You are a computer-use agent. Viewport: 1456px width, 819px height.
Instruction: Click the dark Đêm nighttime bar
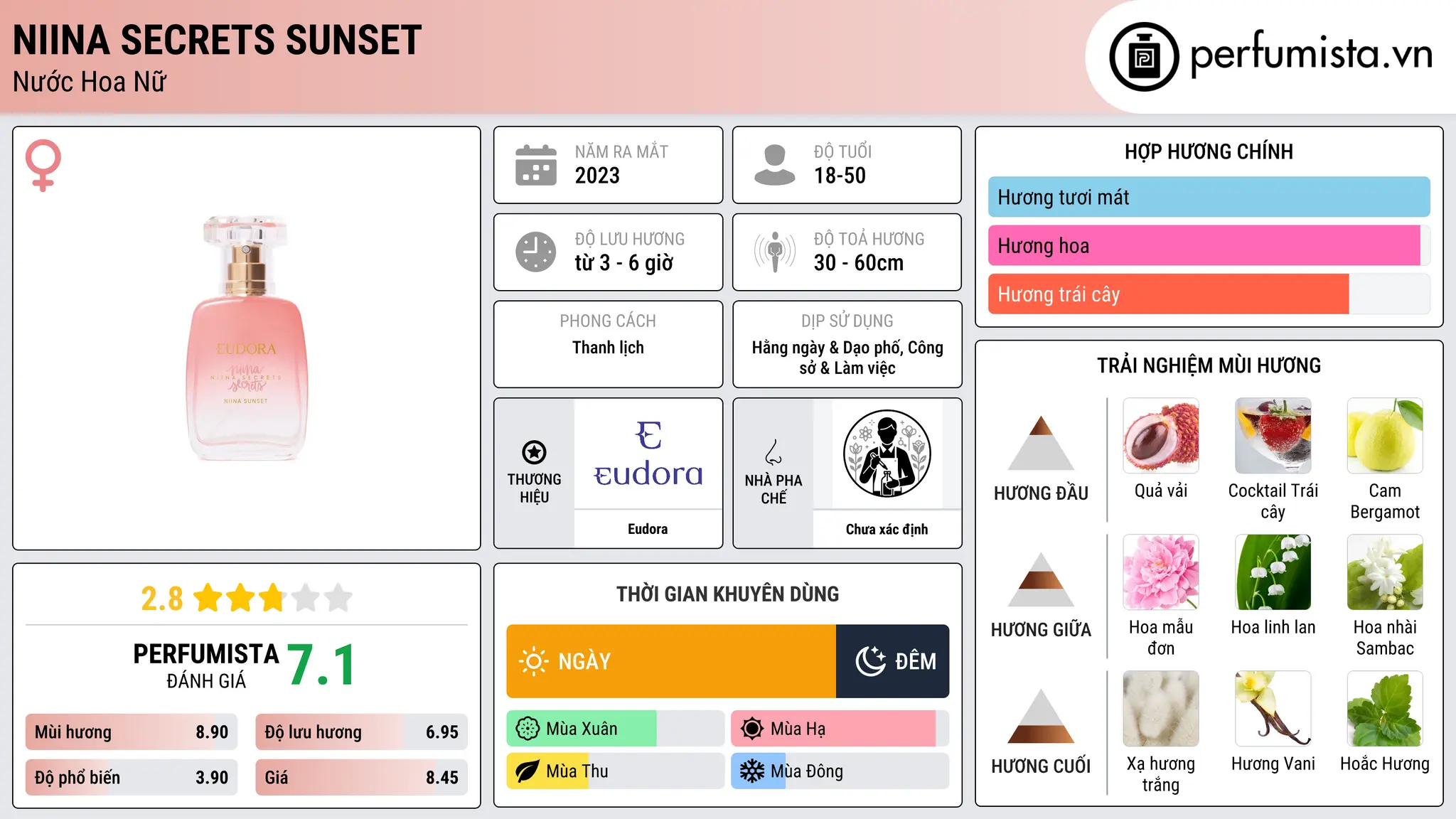coord(893,661)
